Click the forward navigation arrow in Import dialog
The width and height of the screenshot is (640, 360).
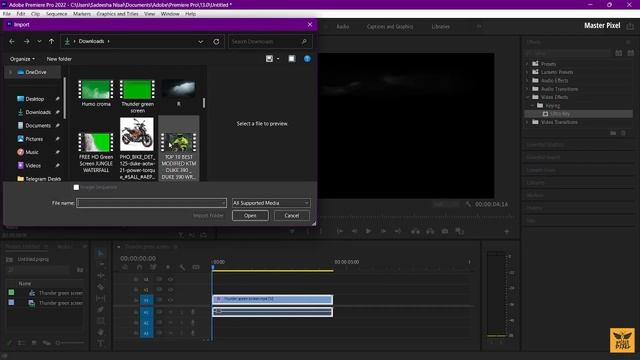(x=27, y=42)
